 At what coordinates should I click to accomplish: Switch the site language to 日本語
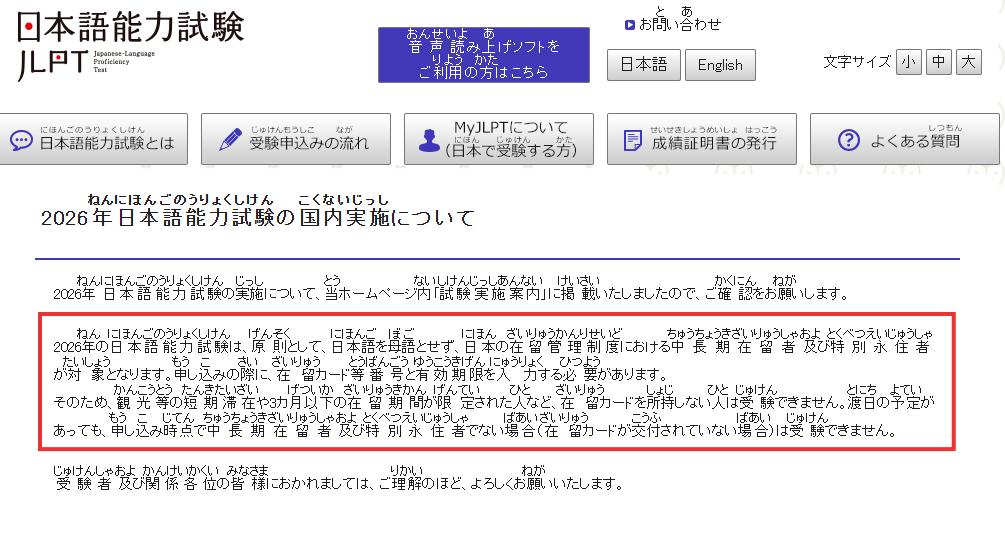pyautogui.click(x=643, y=65)
